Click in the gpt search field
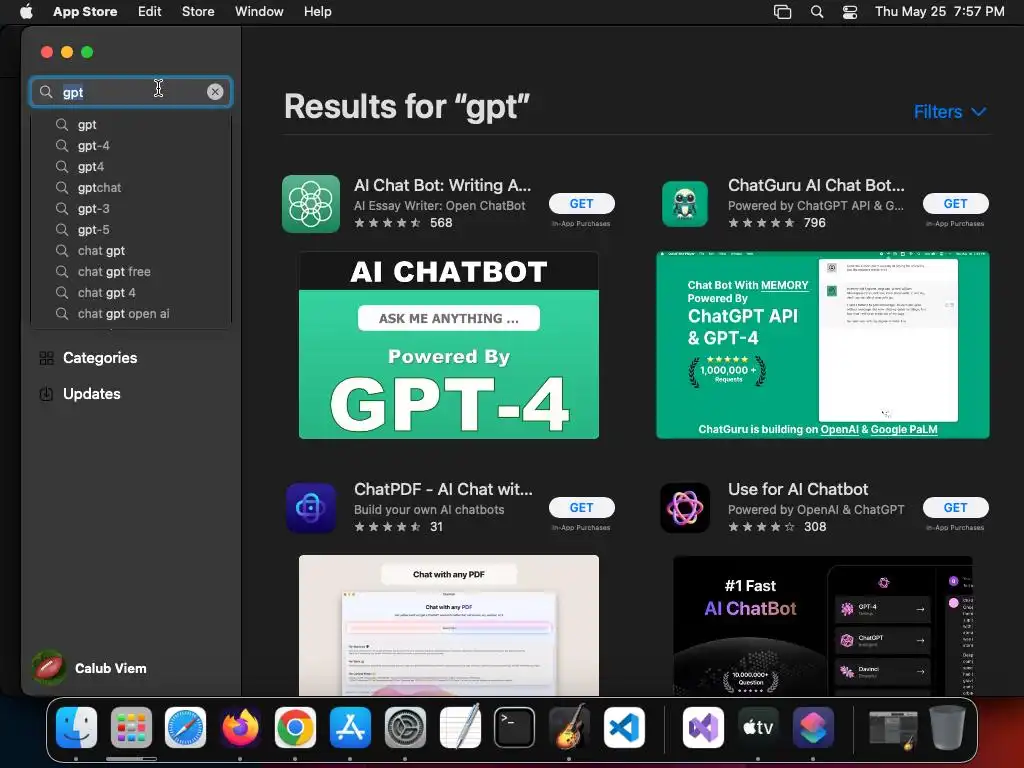Viewport: 1024px width, 768px height. pos(131,92)
